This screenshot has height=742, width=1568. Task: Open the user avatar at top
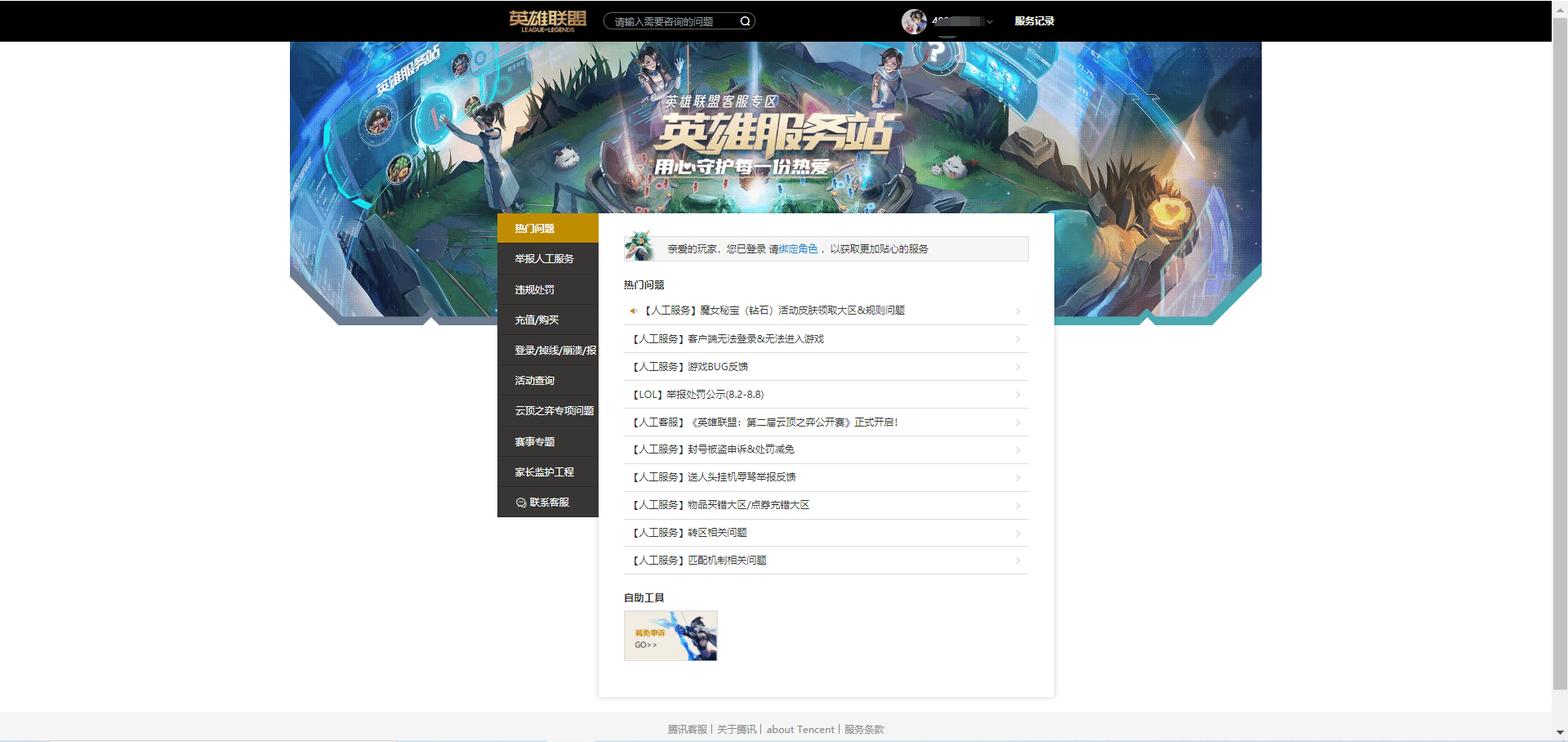tap(913, 20)
